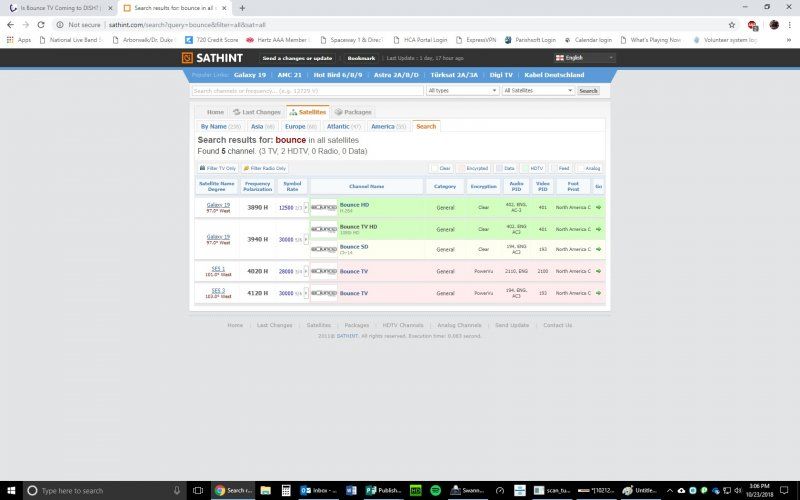Open the All Satellites dropdown
The height and width of the screenshot is (500, 800).
pyautogui.click(x=538, y=90)
